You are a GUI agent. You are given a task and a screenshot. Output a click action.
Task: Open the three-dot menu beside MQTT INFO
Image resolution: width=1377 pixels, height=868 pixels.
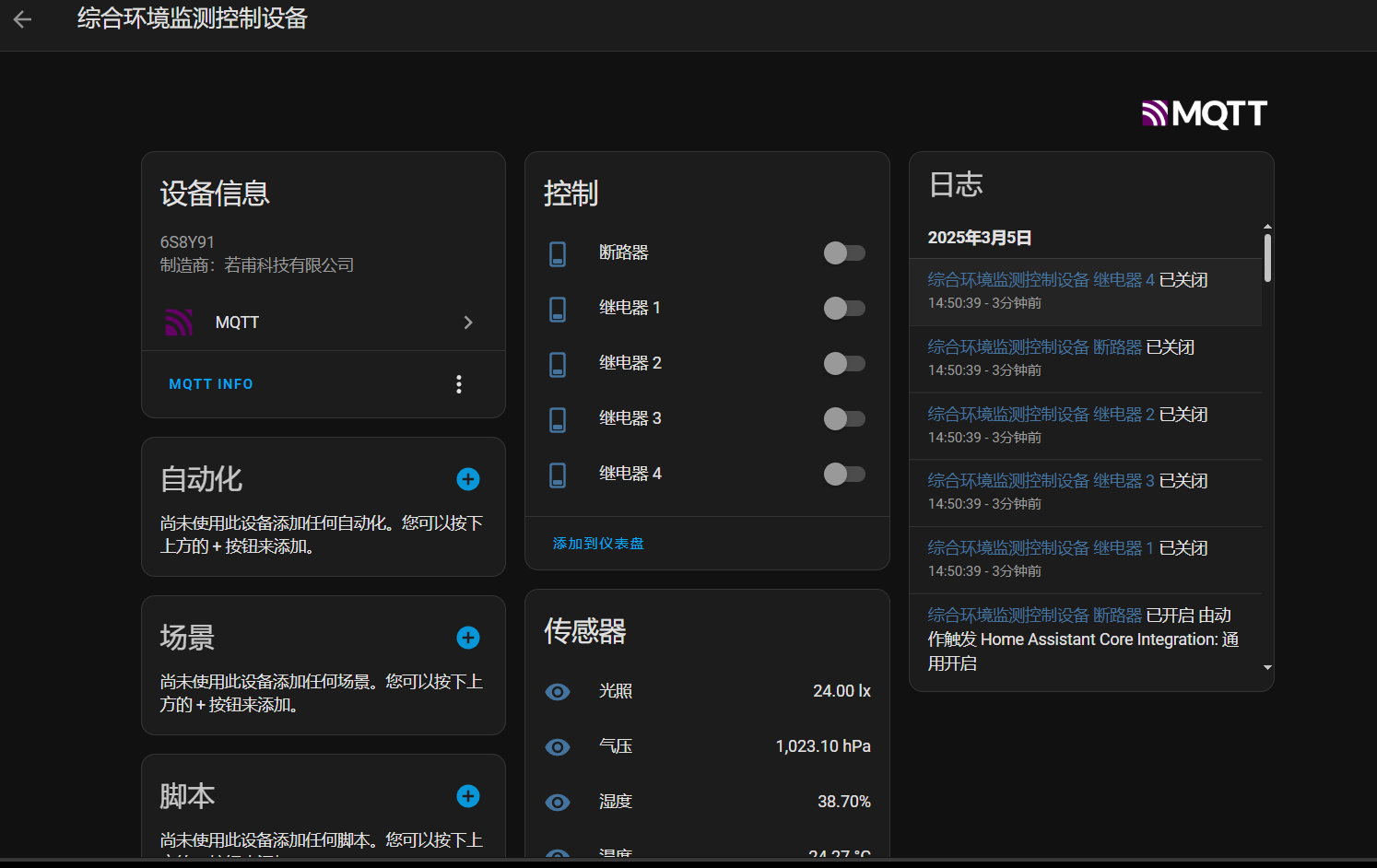tap(459, 384)
